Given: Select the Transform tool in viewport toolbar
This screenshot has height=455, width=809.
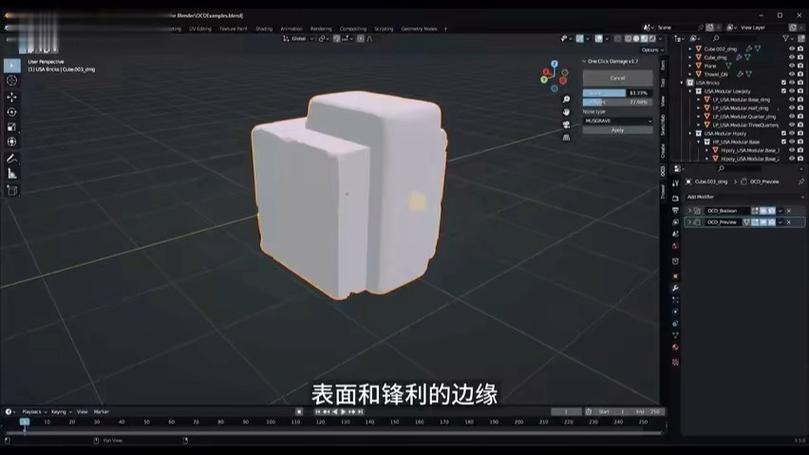Looking at the screenshot, I should point(12,142).
